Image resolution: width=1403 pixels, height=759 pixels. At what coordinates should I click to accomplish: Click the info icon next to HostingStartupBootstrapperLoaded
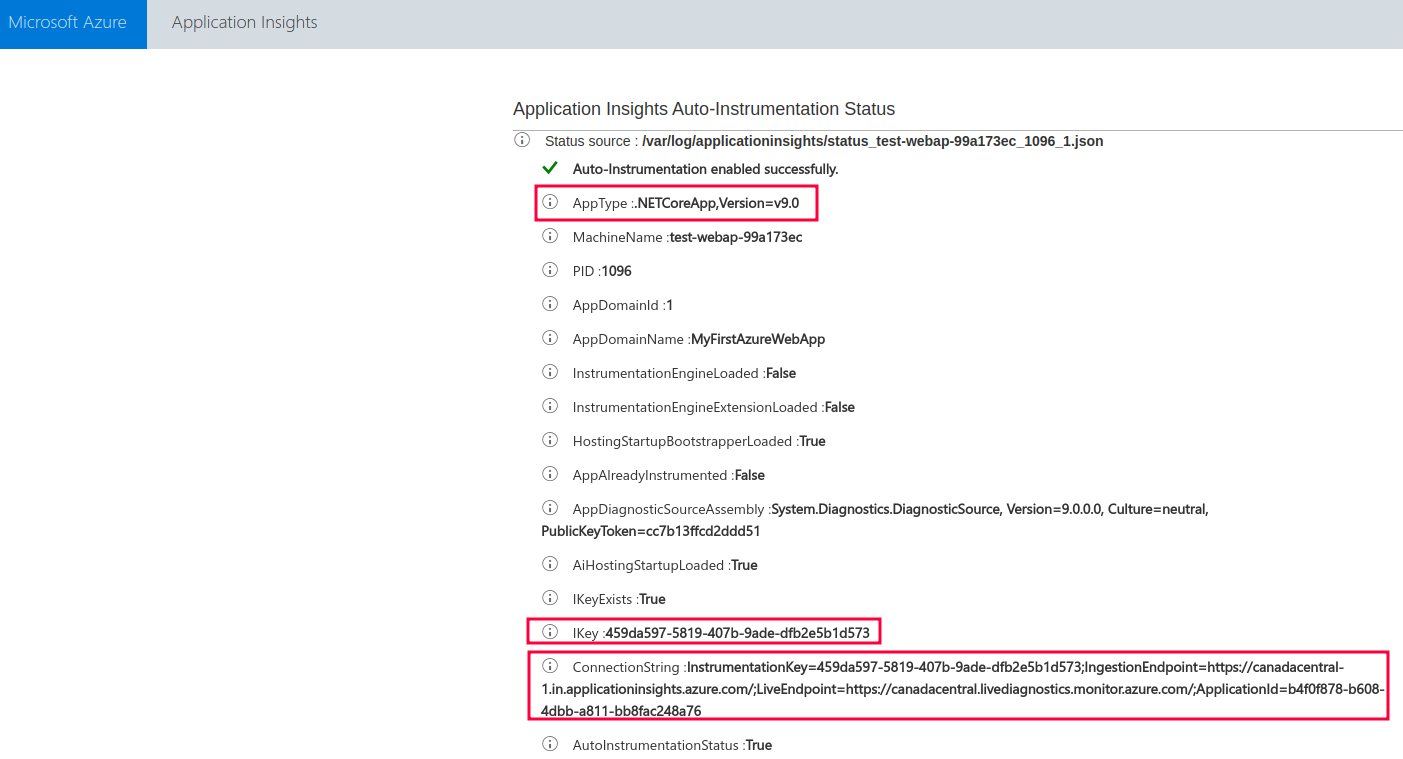(x=549, y=440)
